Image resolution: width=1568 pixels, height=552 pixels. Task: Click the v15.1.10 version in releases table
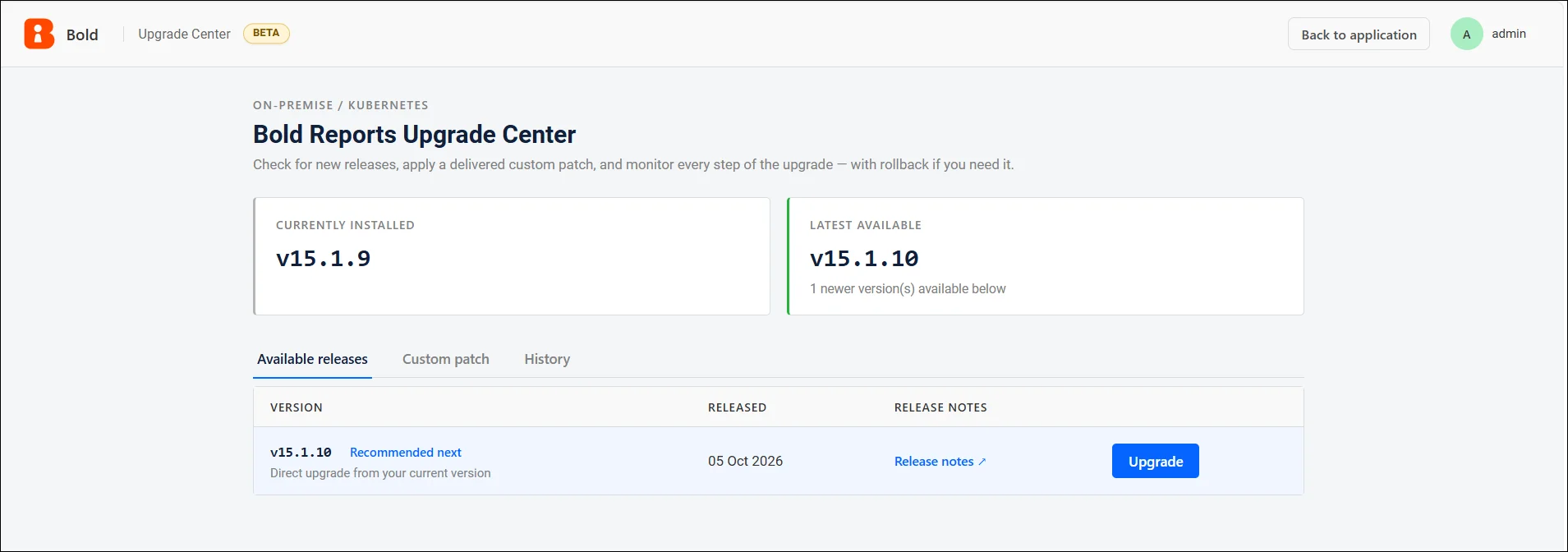click(x=301, y=453)
